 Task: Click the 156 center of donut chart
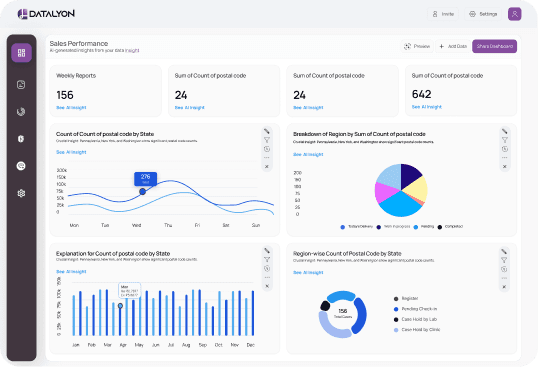(x=342, y=311)
